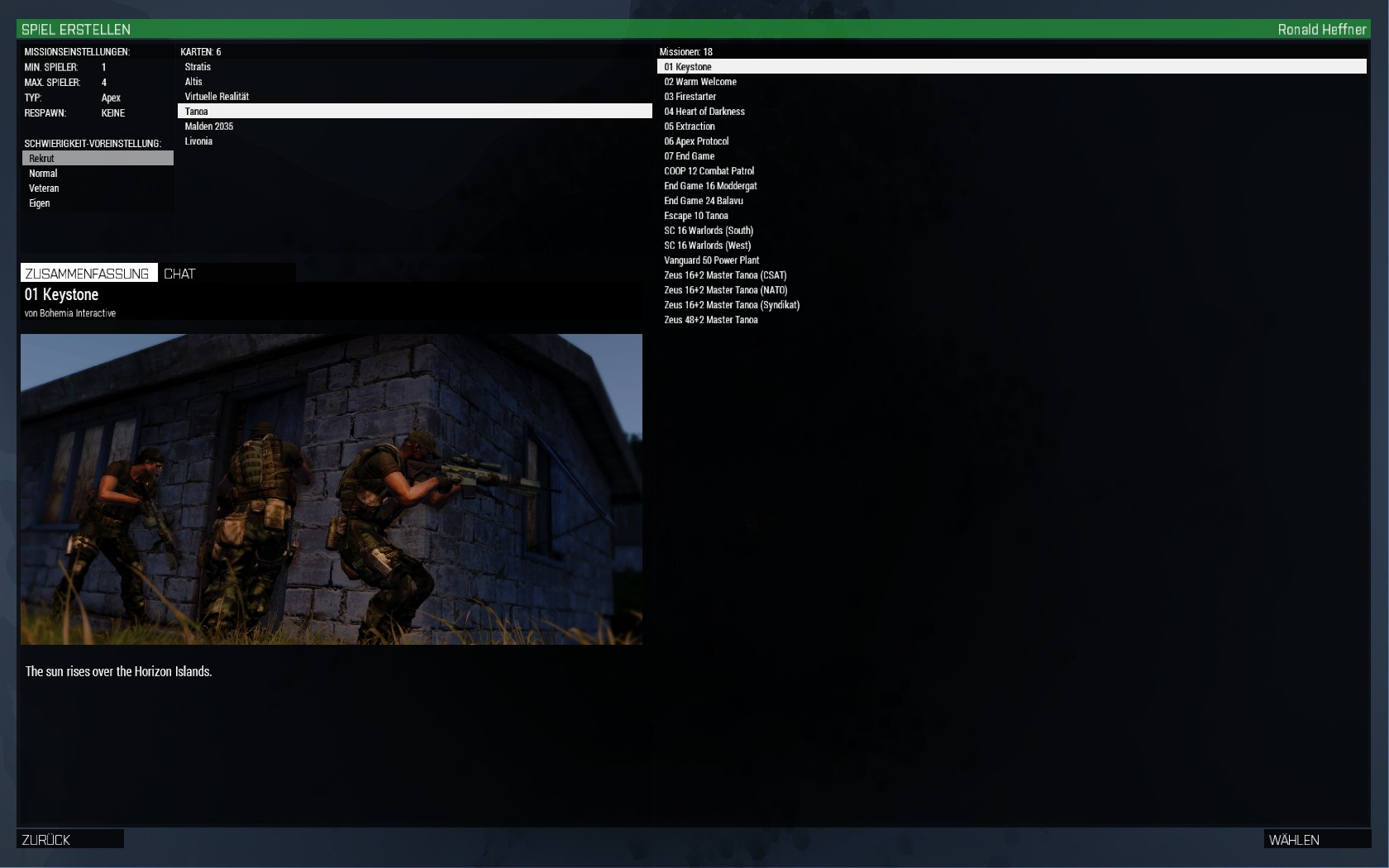Select mission 05 Extraction
This screenshot has height=868, width=1389.
pos(1011,126)
